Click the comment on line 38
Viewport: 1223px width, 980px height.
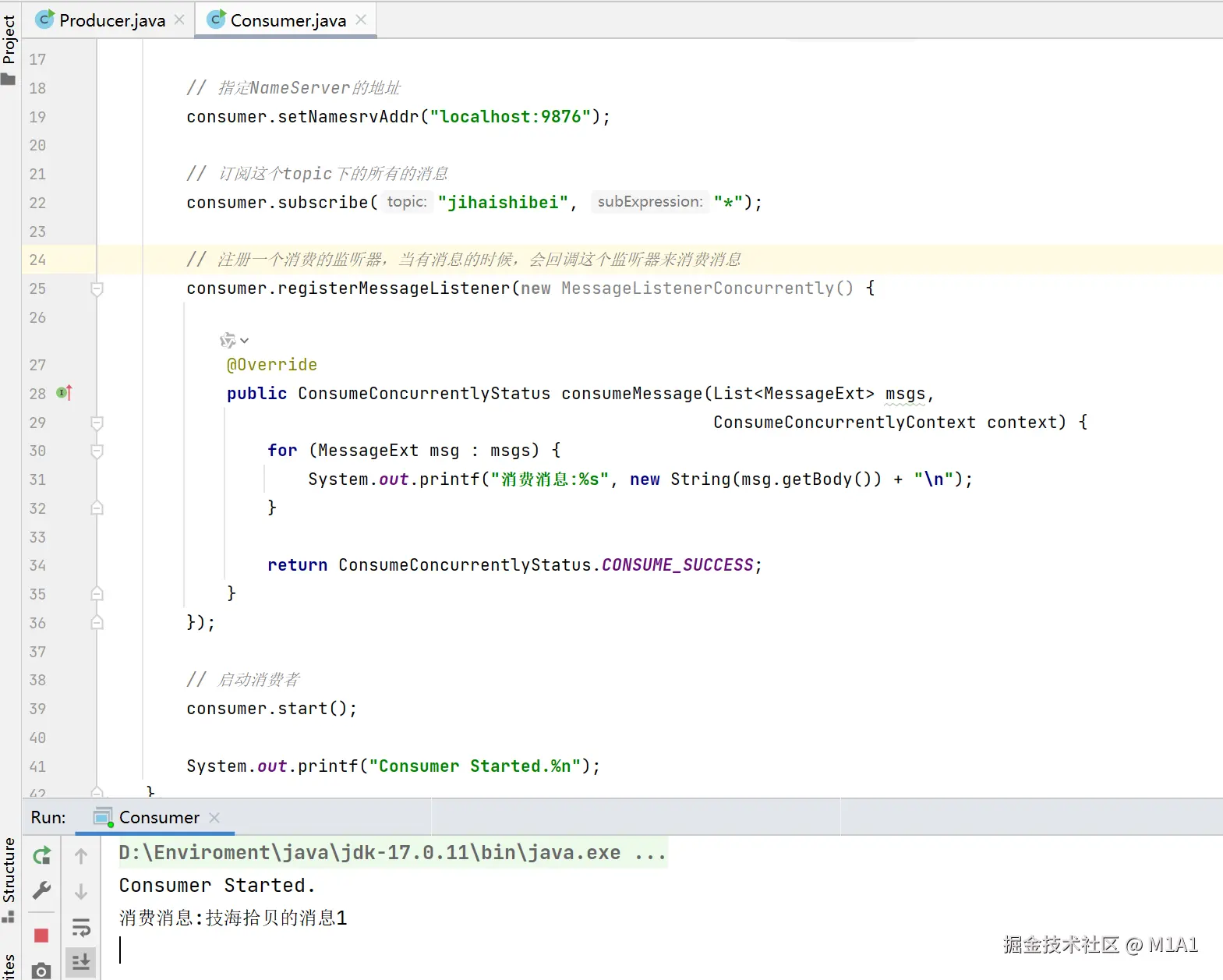pos(242,679)
